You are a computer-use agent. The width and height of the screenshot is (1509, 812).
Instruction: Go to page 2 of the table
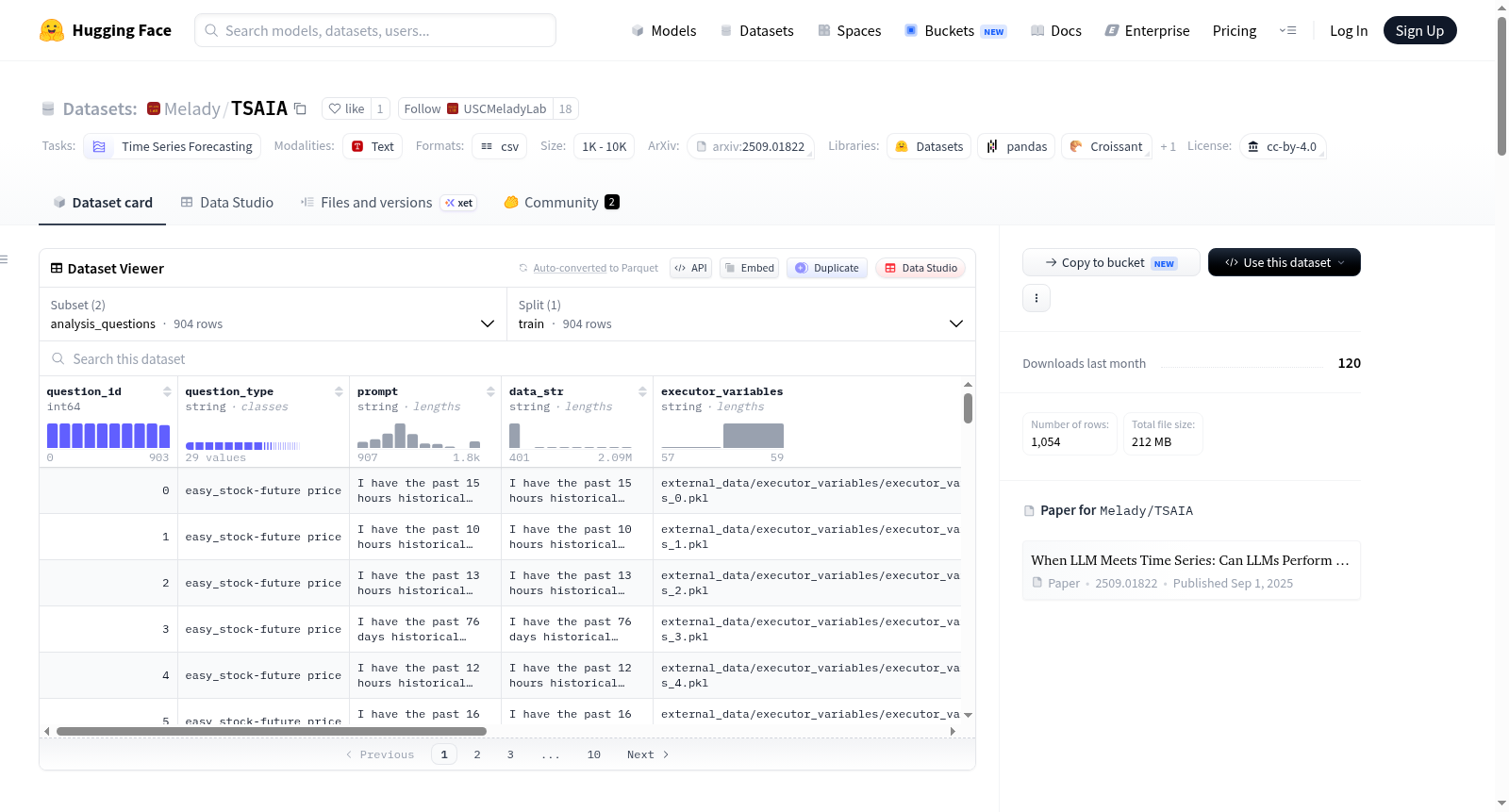click(477, 754)
